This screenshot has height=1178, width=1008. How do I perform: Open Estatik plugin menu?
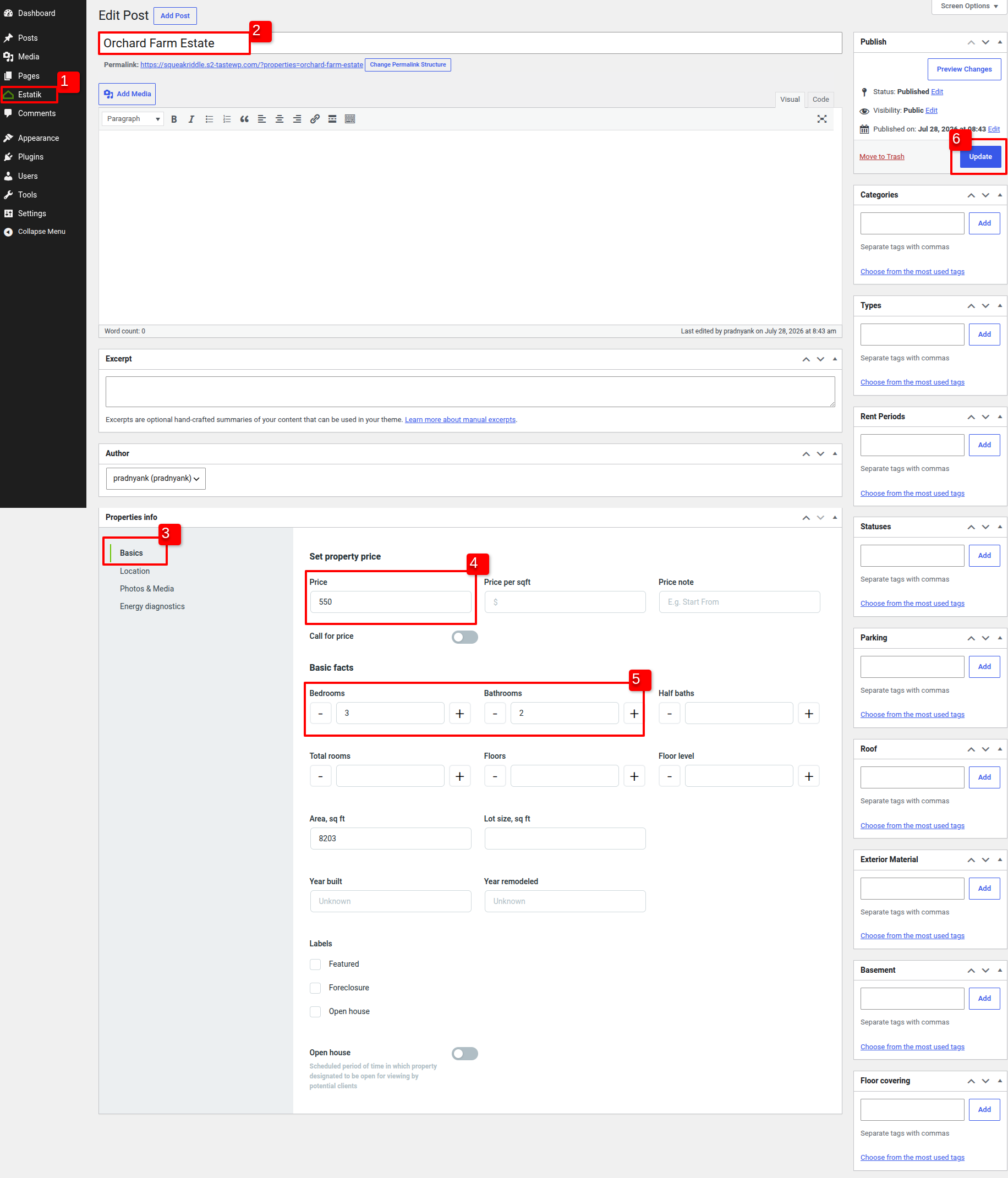tap(30, 95)
